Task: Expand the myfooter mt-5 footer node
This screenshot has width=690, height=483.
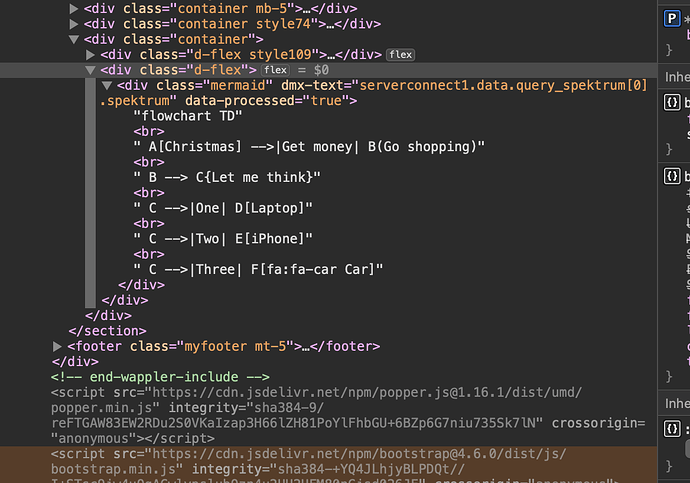Action: (x=57, y=347)
